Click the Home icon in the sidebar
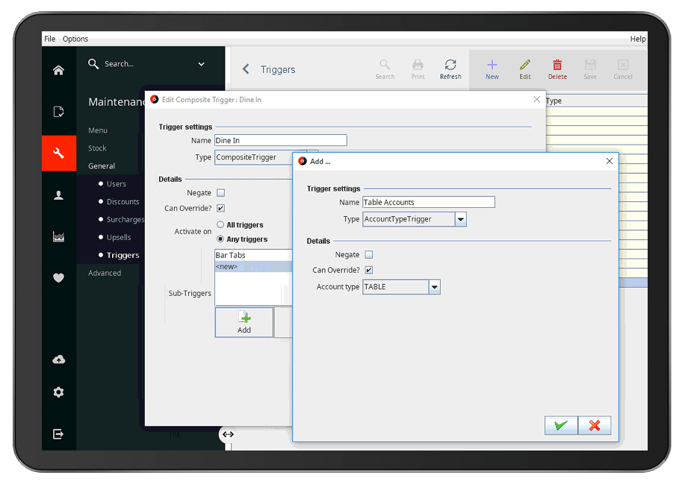 coord(59,70)
